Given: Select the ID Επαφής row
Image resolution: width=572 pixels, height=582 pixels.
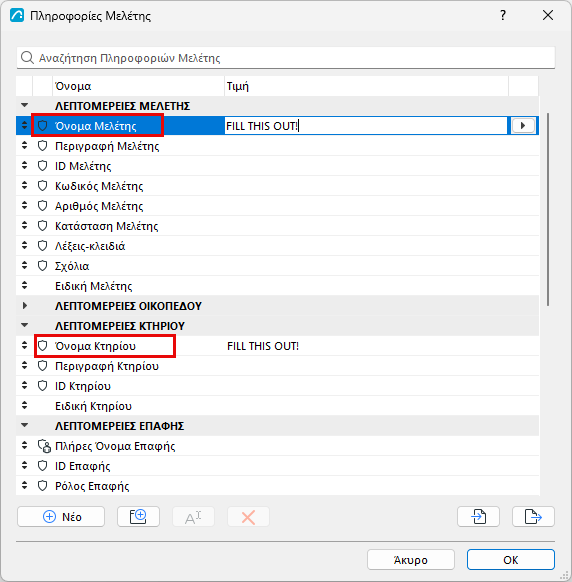Looking at the screenshot, I should (277, 466).
